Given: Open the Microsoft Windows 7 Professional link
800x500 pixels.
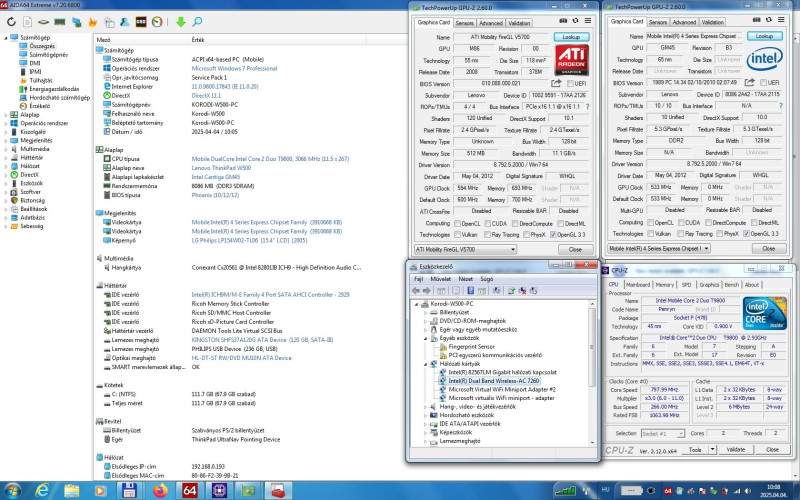Looking at the screenshot, I should [x=234, y=68].
